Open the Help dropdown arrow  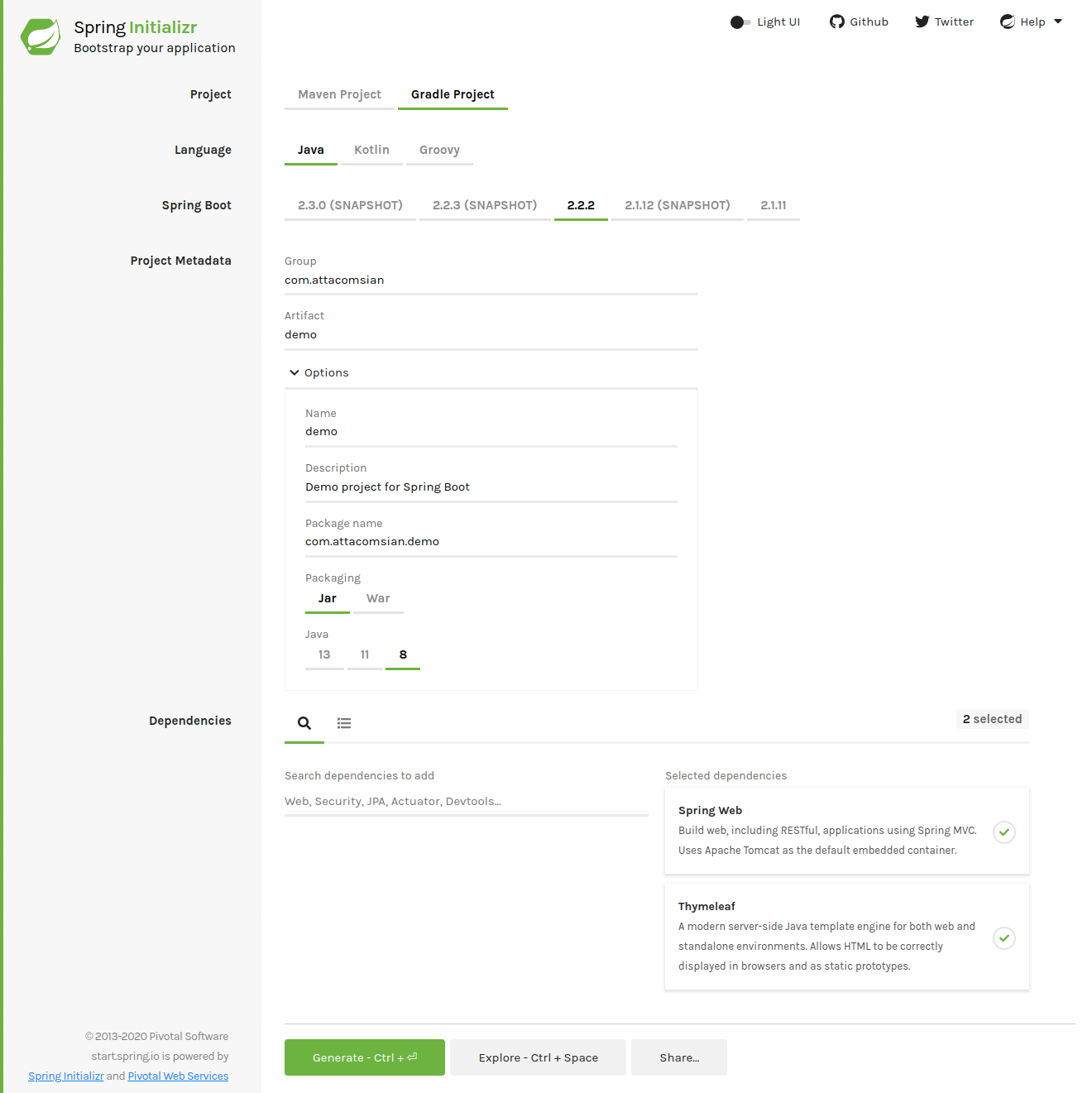[x=1058, y=22]
